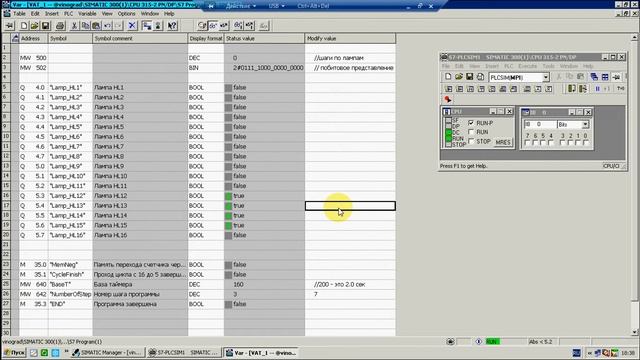
Task: Click the Modify value cell for Lamp_HL13
Action: pos(350,206)
